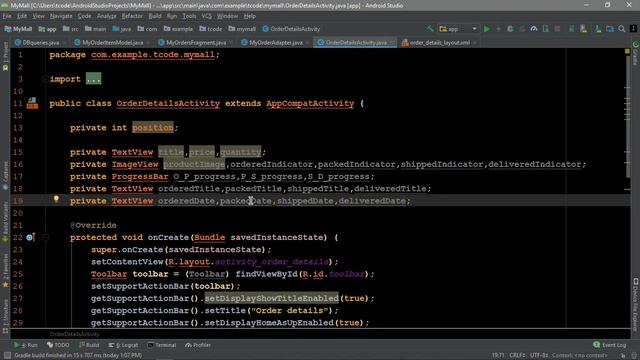This screenshot has height=360, width=640.
Task: Open the UTF-8 encoding selector
Action: pos(539,356)
